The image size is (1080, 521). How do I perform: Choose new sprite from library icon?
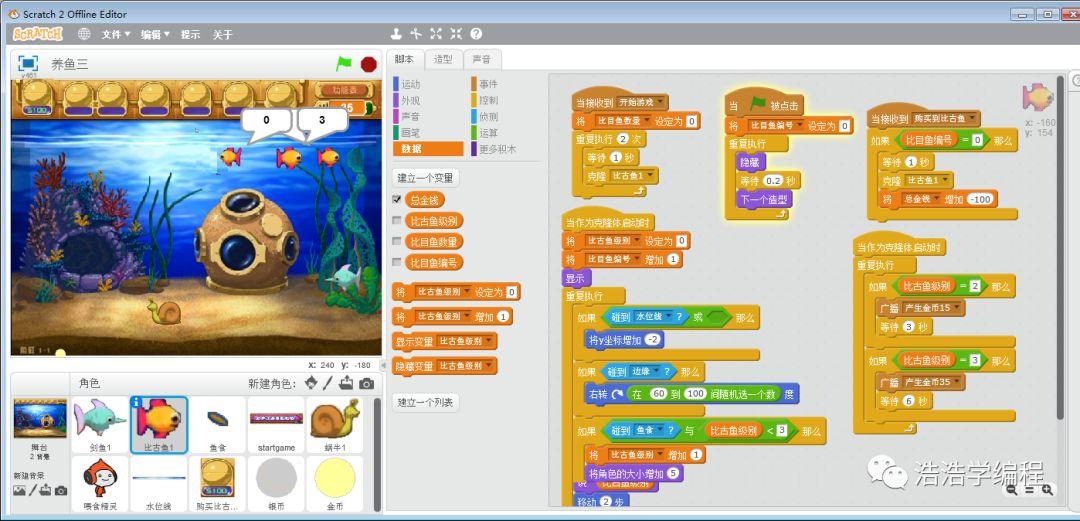point(311,383)
